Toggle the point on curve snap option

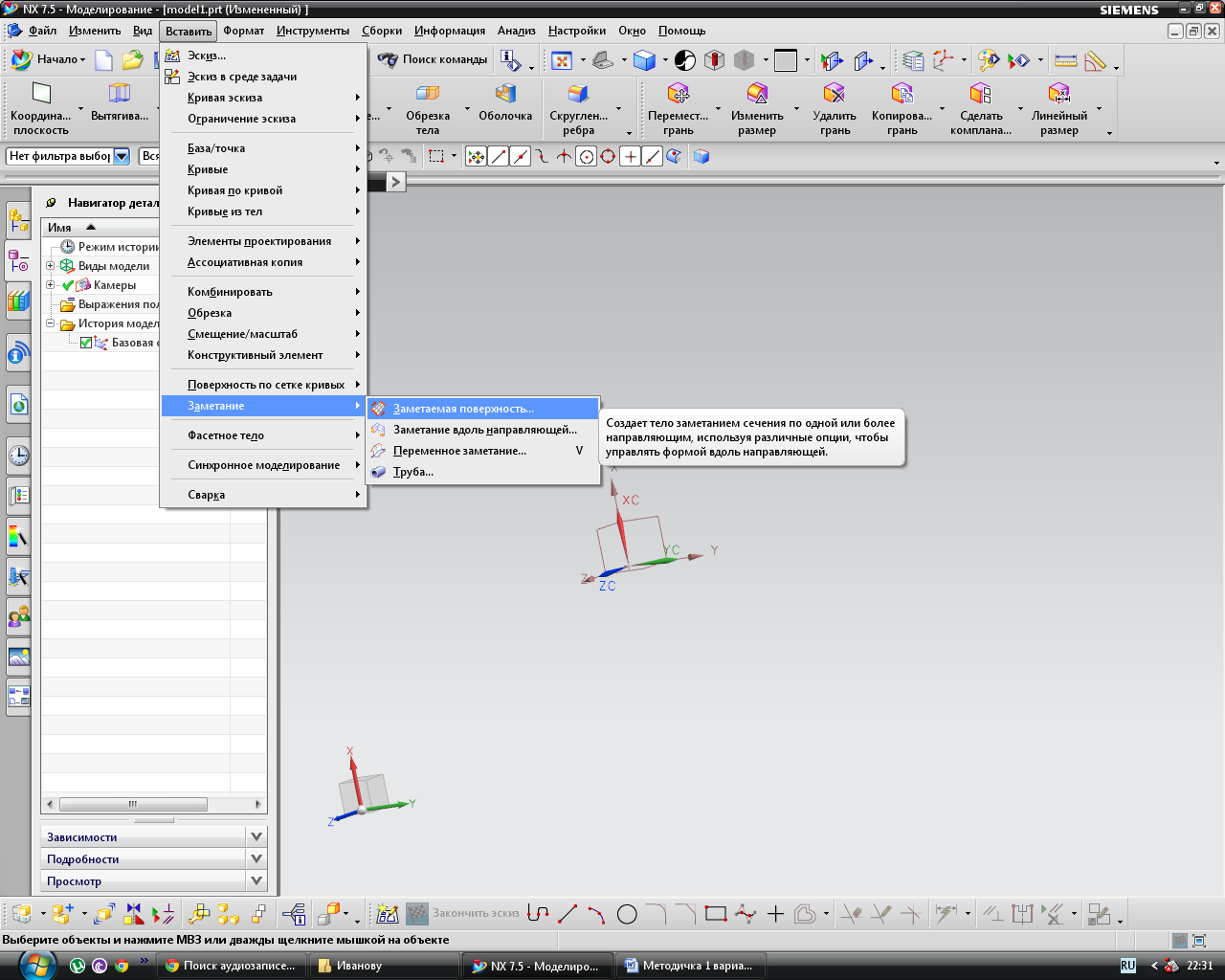[653, 156]
